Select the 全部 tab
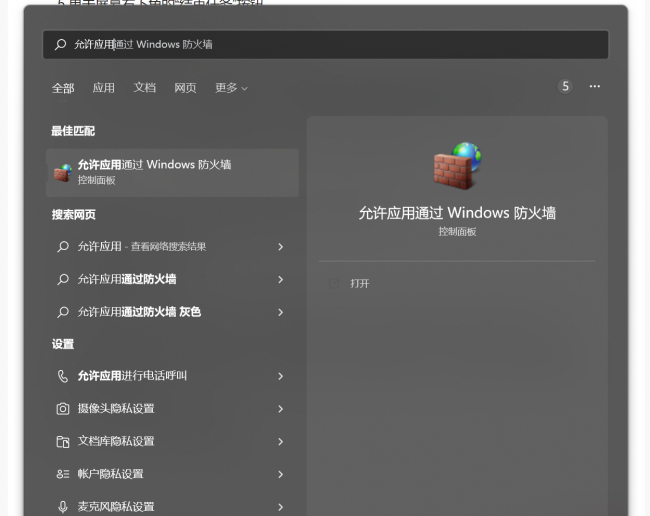 tap(63, 88)
